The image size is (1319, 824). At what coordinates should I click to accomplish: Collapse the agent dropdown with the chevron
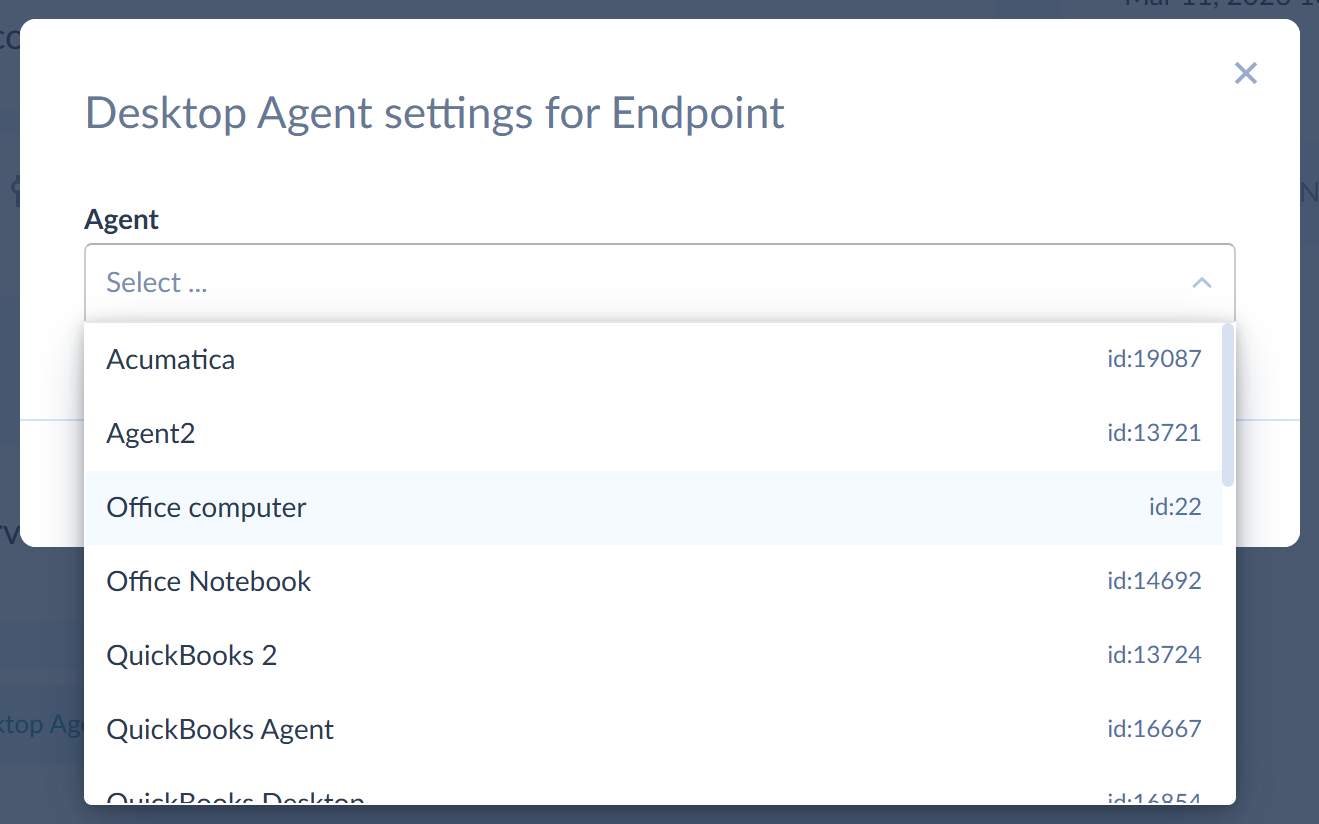tap(1201, 283)
